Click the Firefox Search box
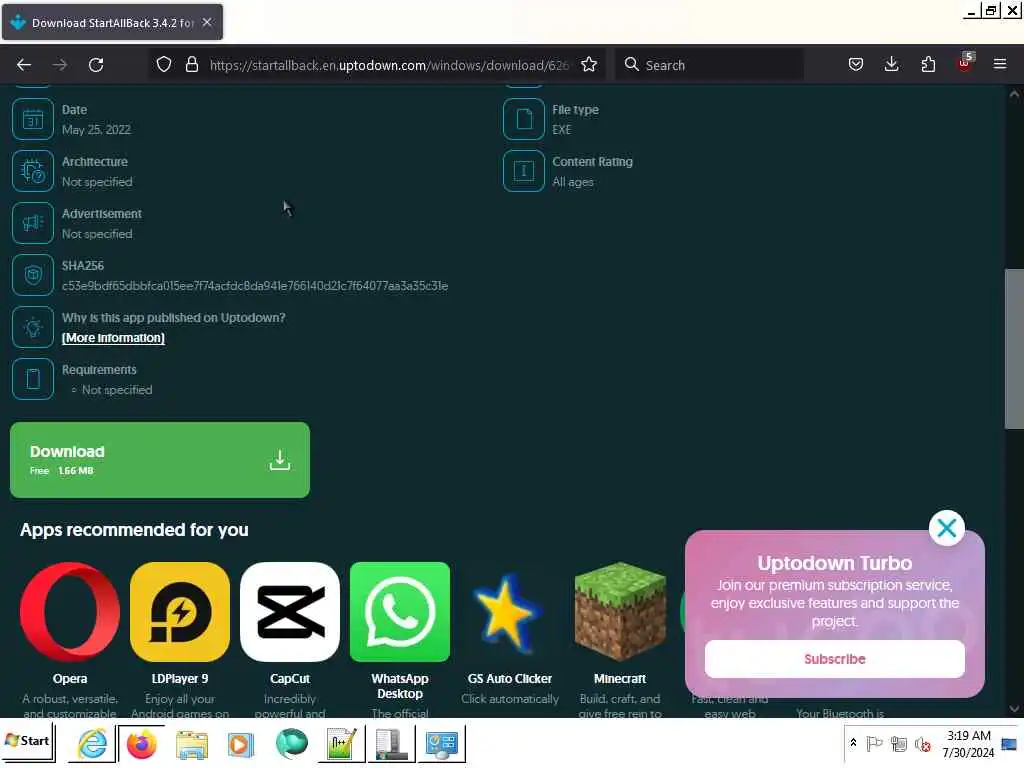1024x768 pixels. (709, 65)
